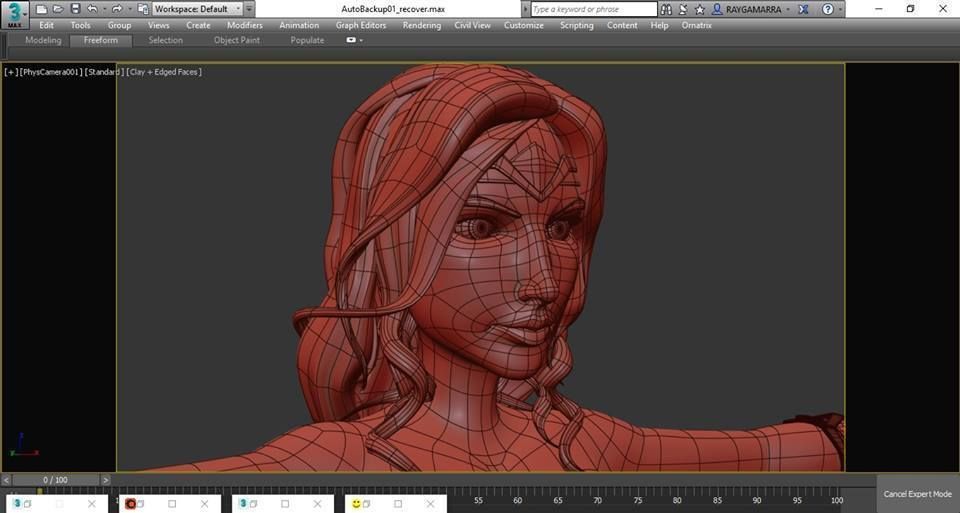Restore the minimized window with the smiley icon
Viewport: 960px width, 513px height.
click(369, 504)
